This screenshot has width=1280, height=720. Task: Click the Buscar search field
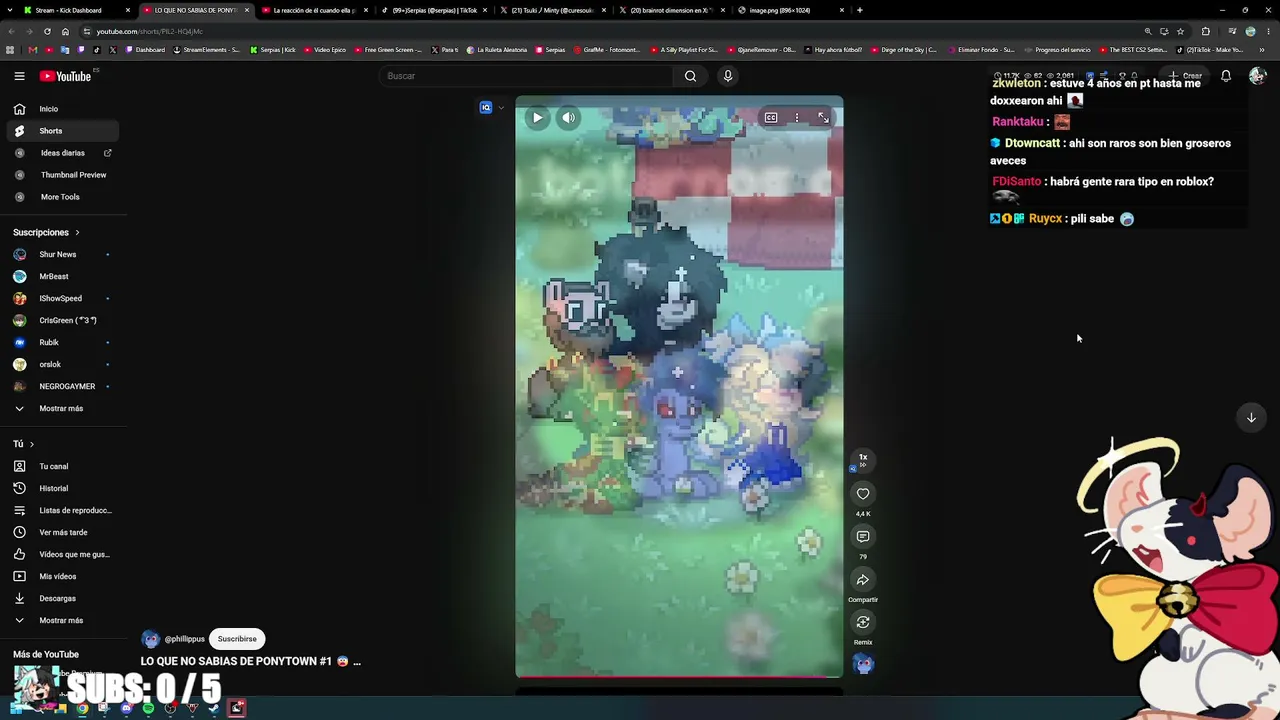[x=527, y=76]
